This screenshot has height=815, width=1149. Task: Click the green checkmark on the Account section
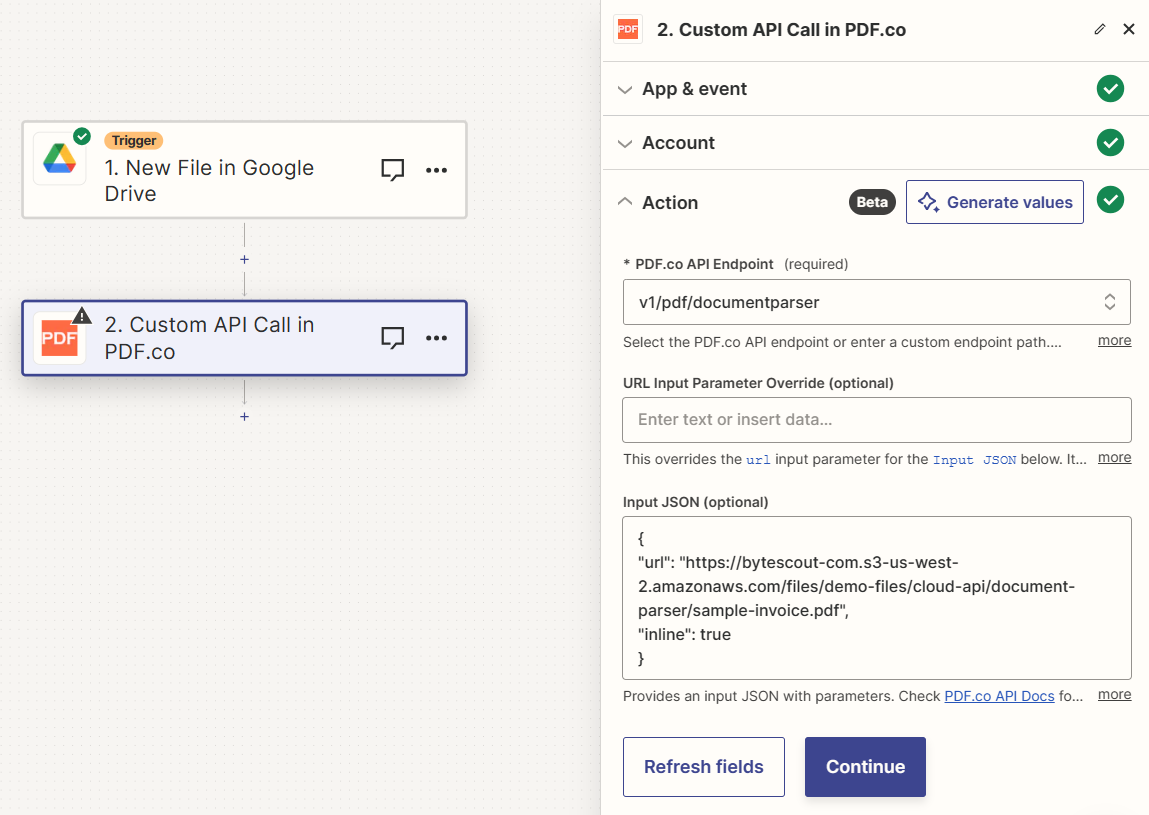[1110, 143]
